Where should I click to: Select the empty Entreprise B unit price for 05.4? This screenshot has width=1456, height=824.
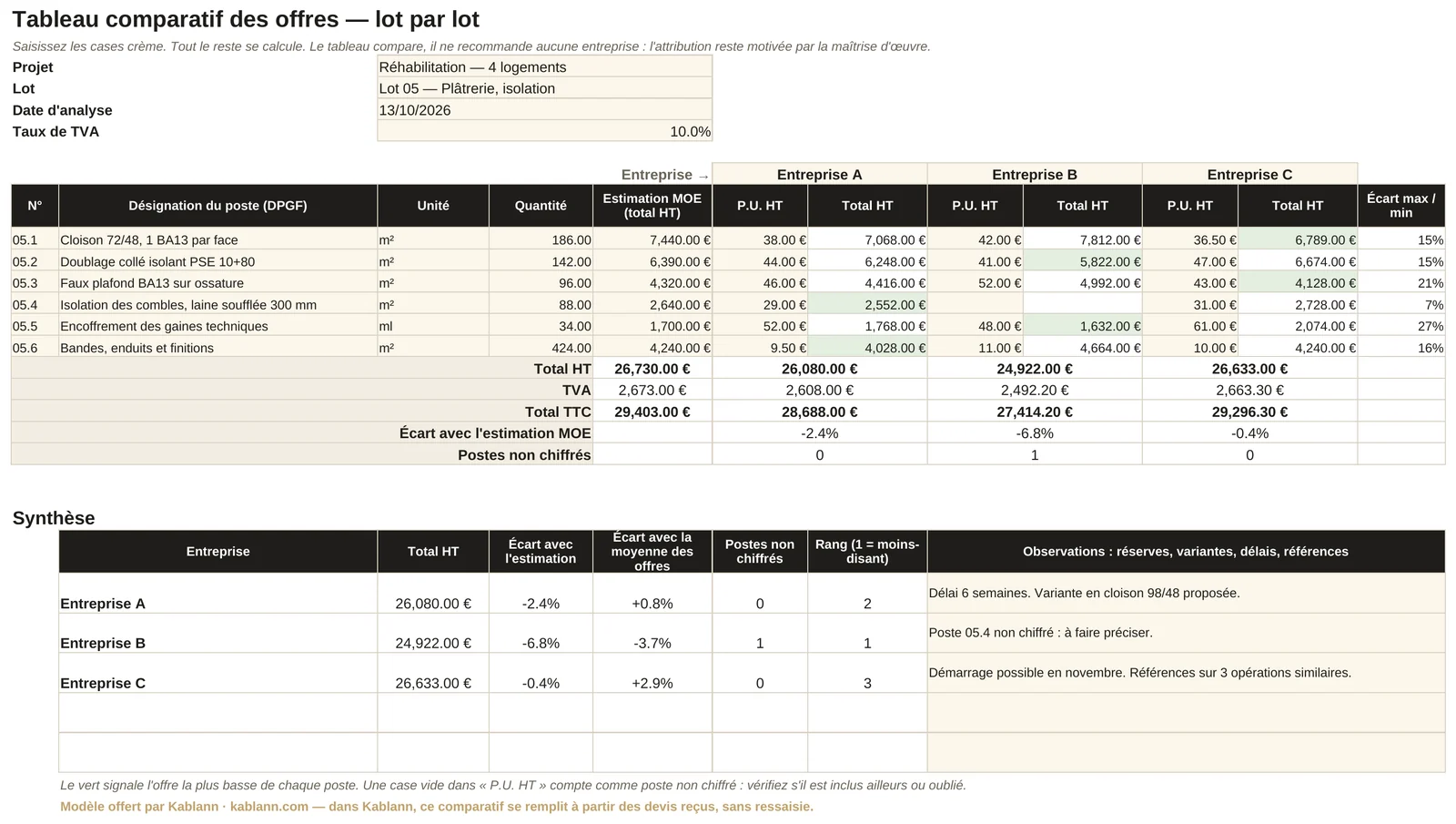(x=975, y=304)
